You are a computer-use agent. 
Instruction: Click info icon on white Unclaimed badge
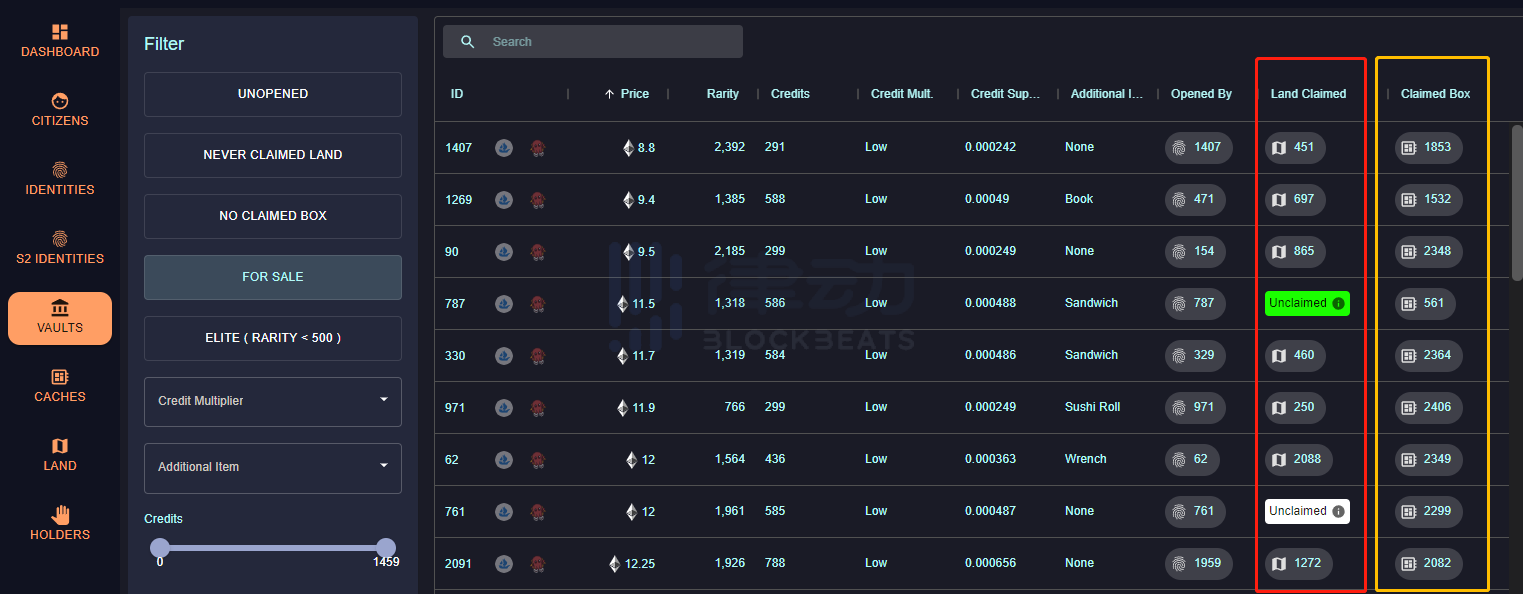1337,511
